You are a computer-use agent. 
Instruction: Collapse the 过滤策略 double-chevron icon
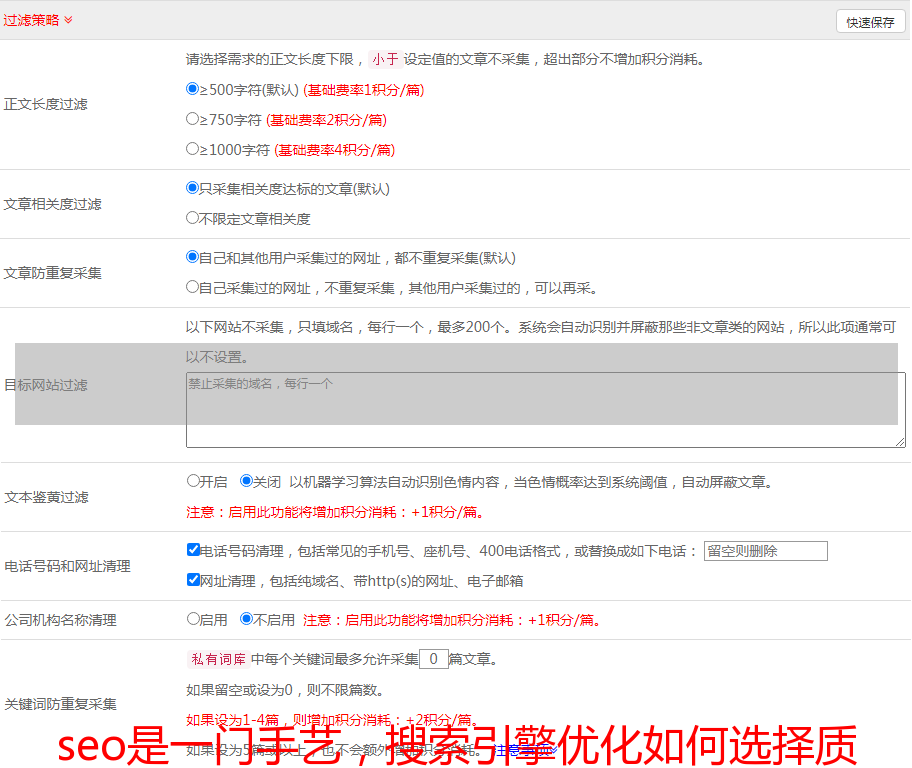(x=68, y=20)
